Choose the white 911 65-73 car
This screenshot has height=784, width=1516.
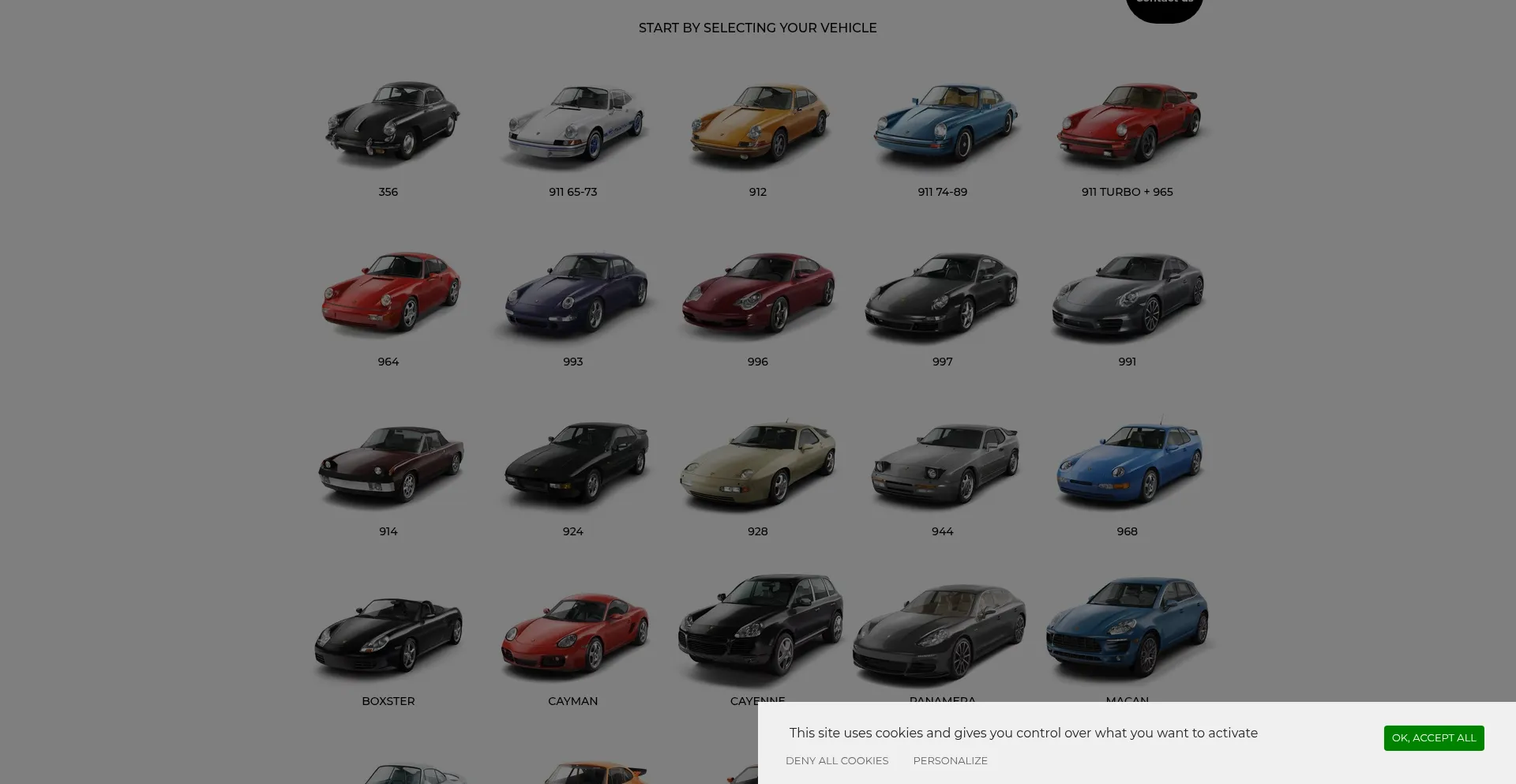pos(574,122)
